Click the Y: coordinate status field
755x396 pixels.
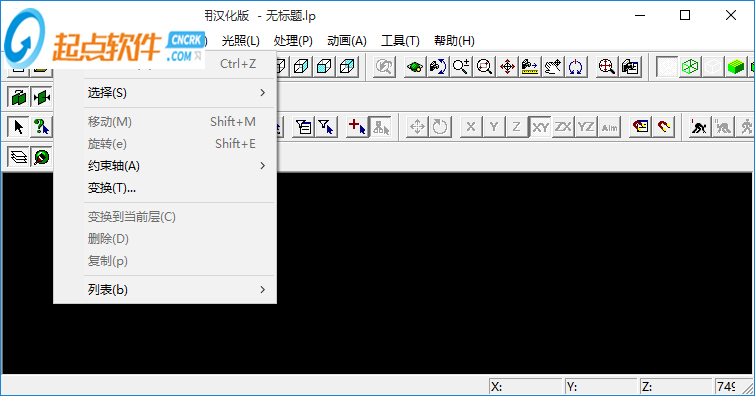[x=601, y=386]
